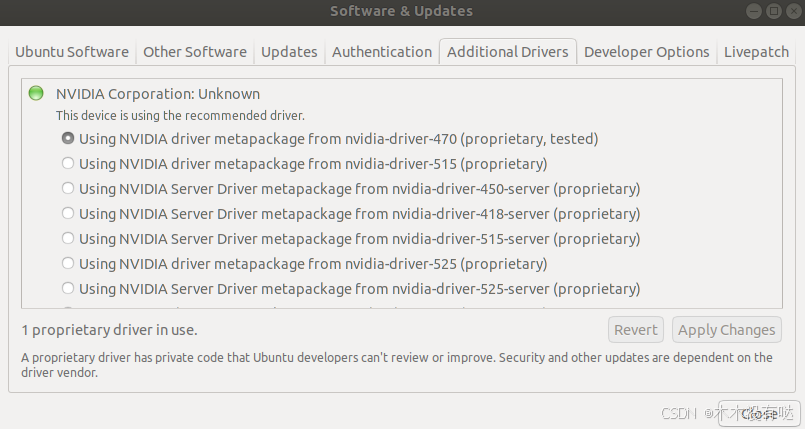Click 'This device is using the recommended driver.'

pos(180,115)
